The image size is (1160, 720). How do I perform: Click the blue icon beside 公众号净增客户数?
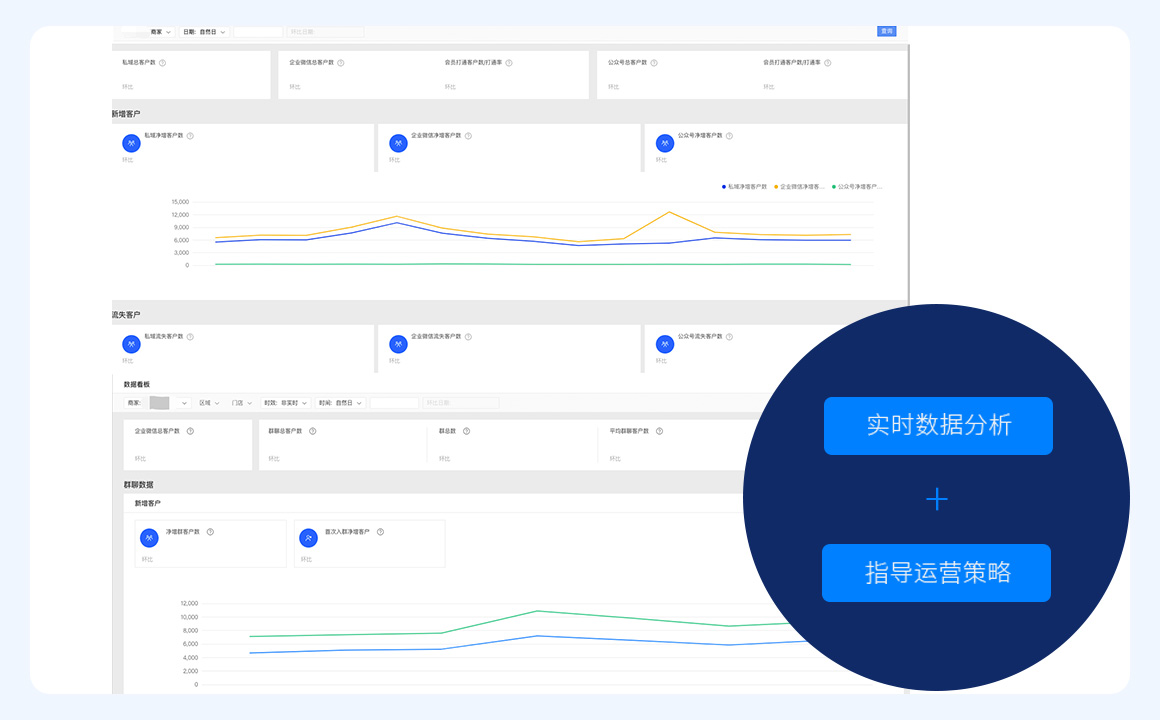click(665, 144)
